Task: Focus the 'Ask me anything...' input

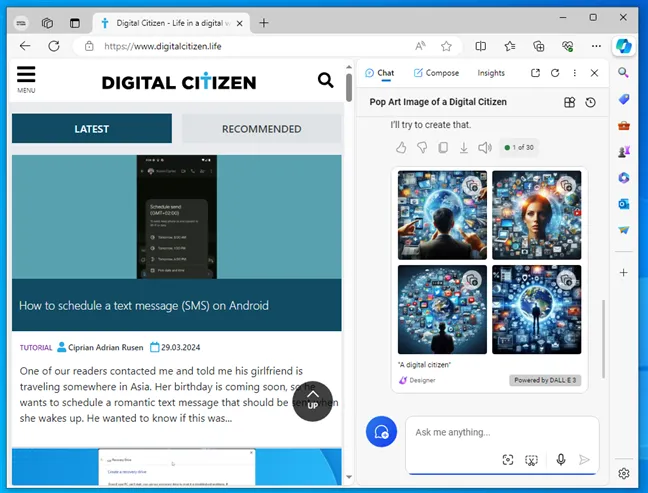Action: pyautogui.click(x=501, y=432)
